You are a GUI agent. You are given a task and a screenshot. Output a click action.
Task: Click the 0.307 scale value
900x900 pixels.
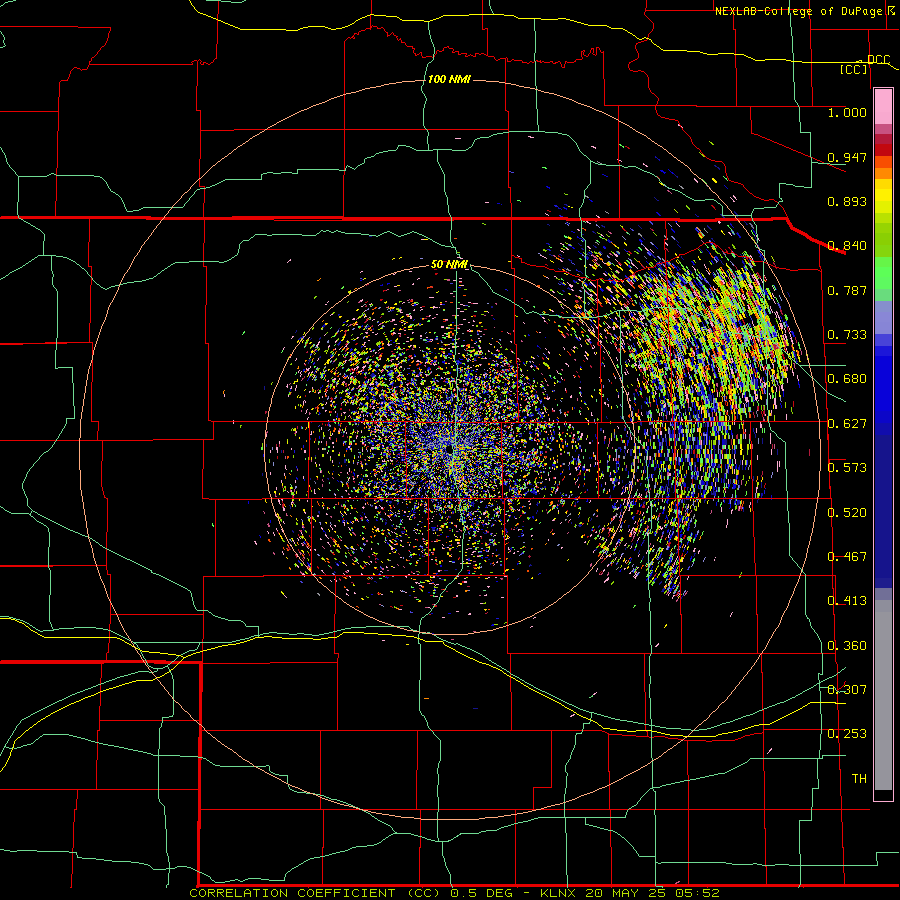tap(847, 689)
